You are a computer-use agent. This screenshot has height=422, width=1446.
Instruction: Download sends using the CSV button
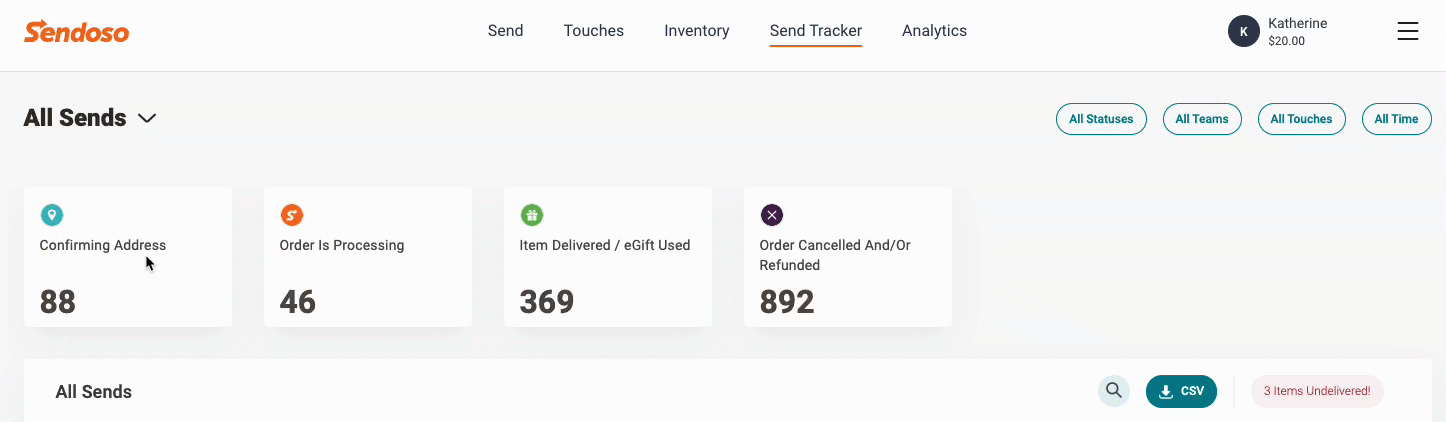(x=1181, y=391)
